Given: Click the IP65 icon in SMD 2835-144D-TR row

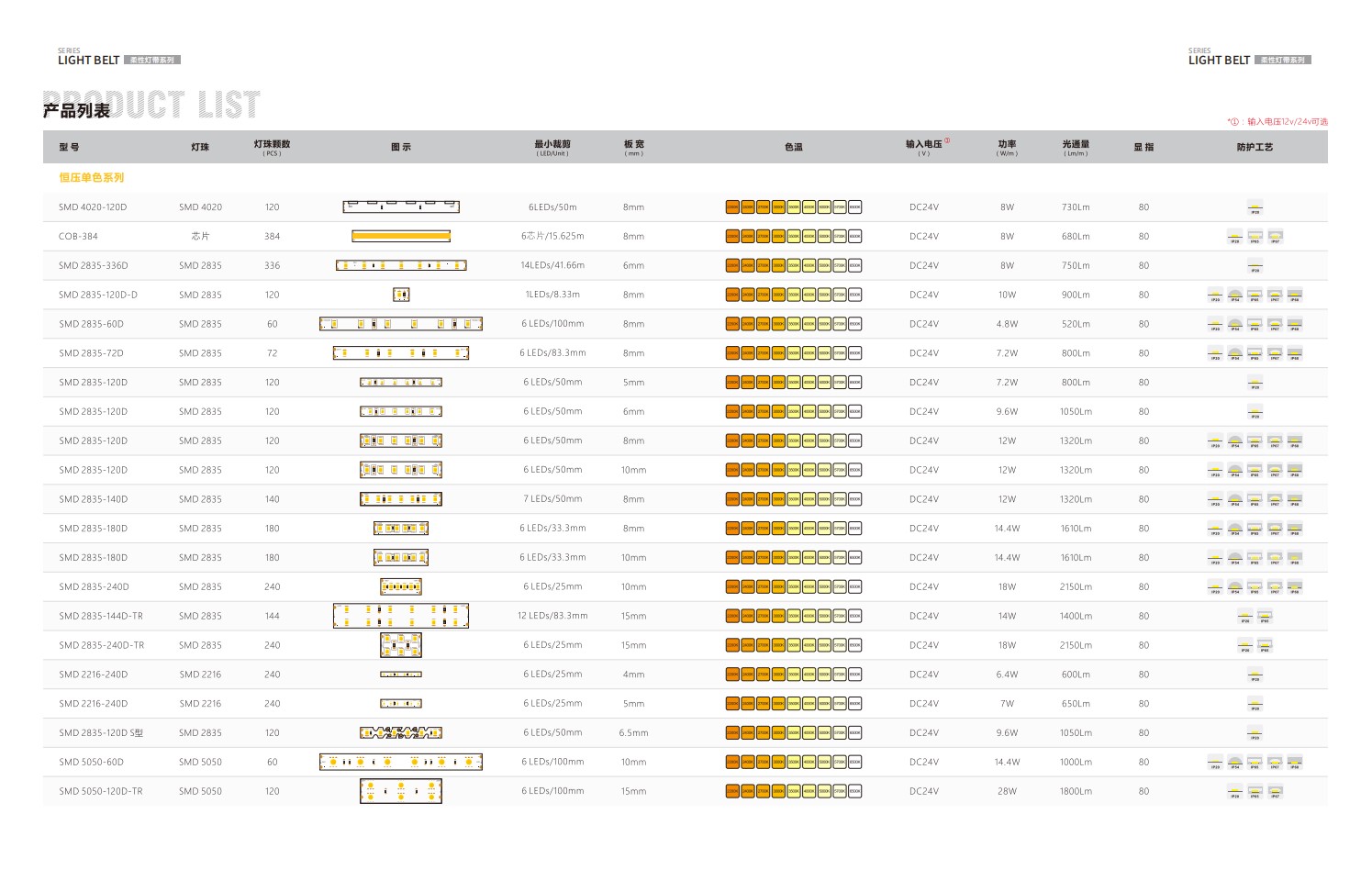Looking at the screenshot, I should (x=1265, y=617).
